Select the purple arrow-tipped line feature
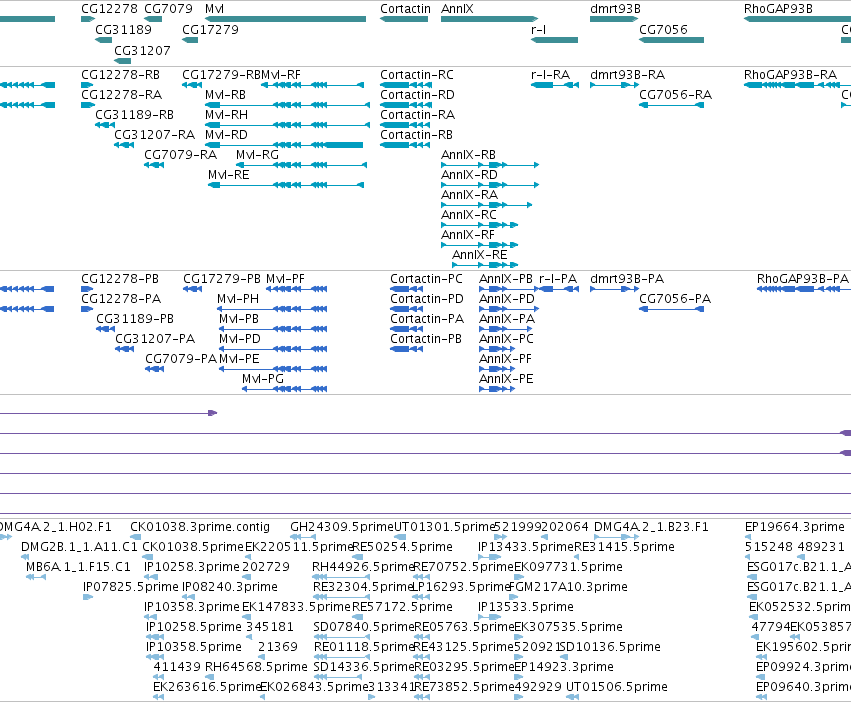851x702 pixels. 109,413
